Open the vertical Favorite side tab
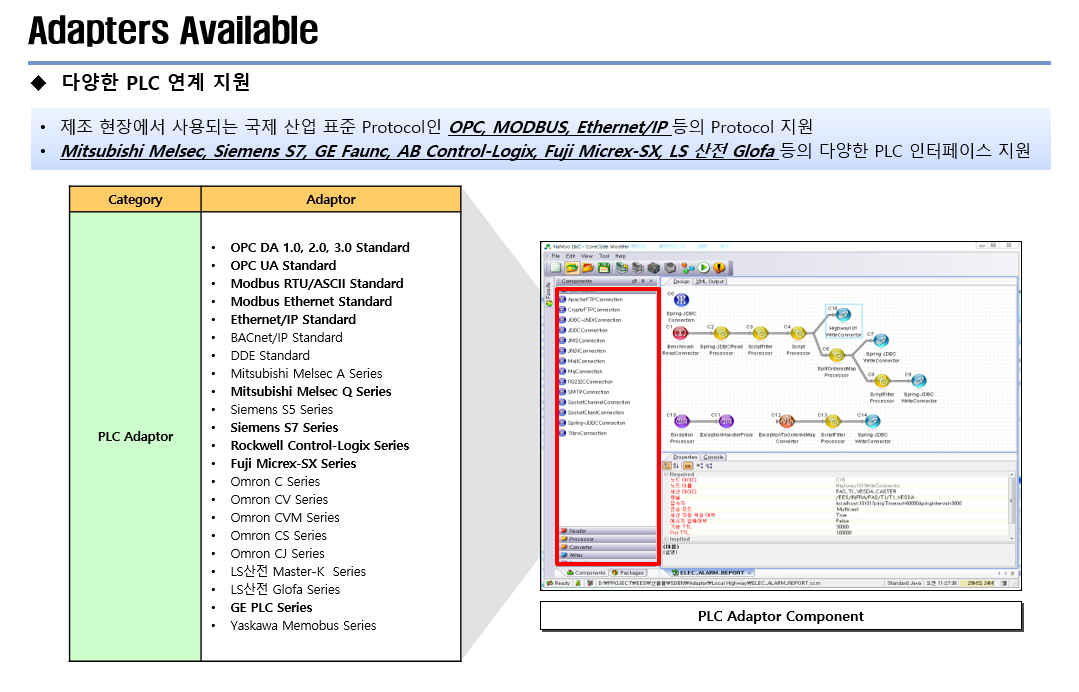Viewport: 1079px width, 692px height. point(548,294)
